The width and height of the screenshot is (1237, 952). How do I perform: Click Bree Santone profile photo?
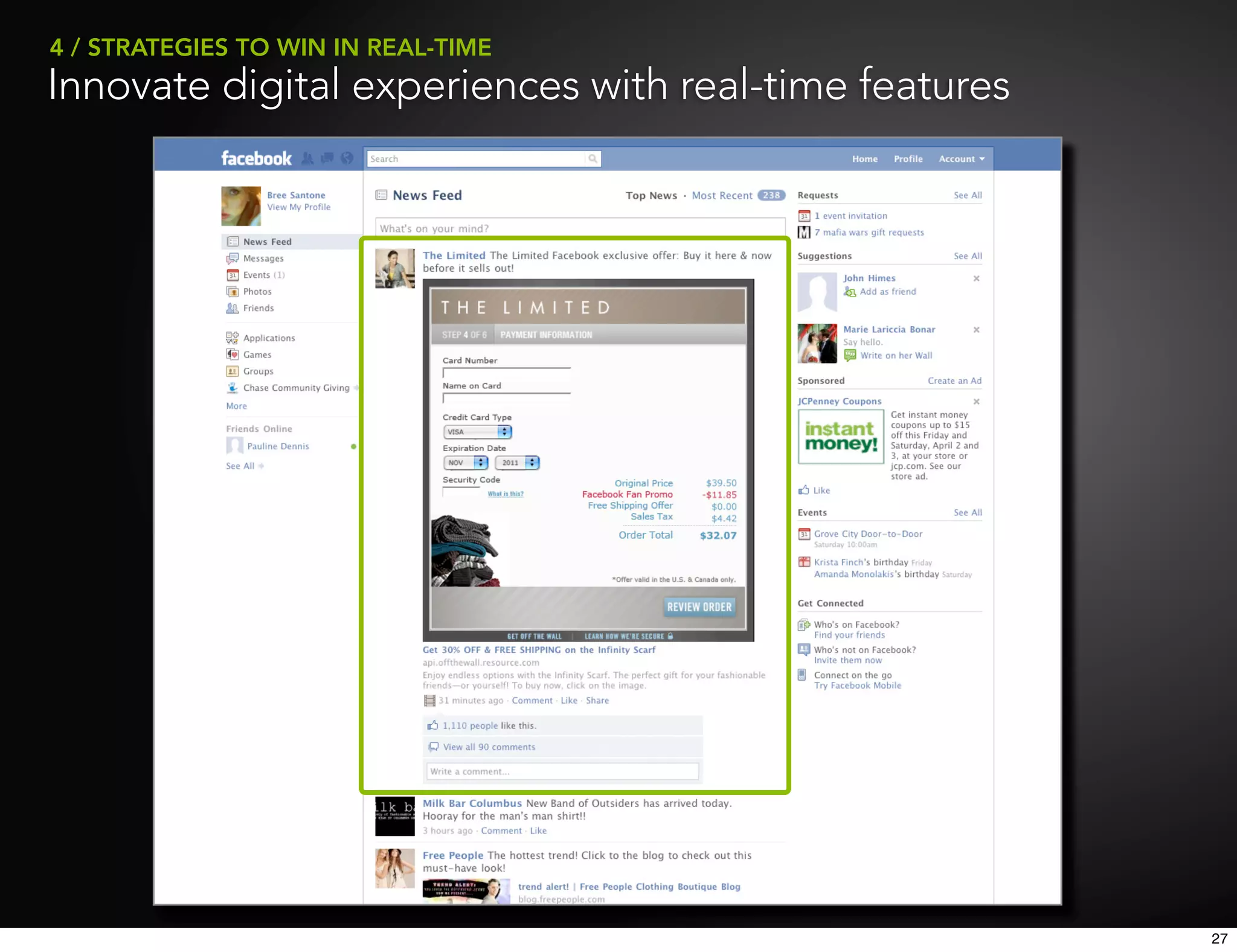(x=241, y=206)
